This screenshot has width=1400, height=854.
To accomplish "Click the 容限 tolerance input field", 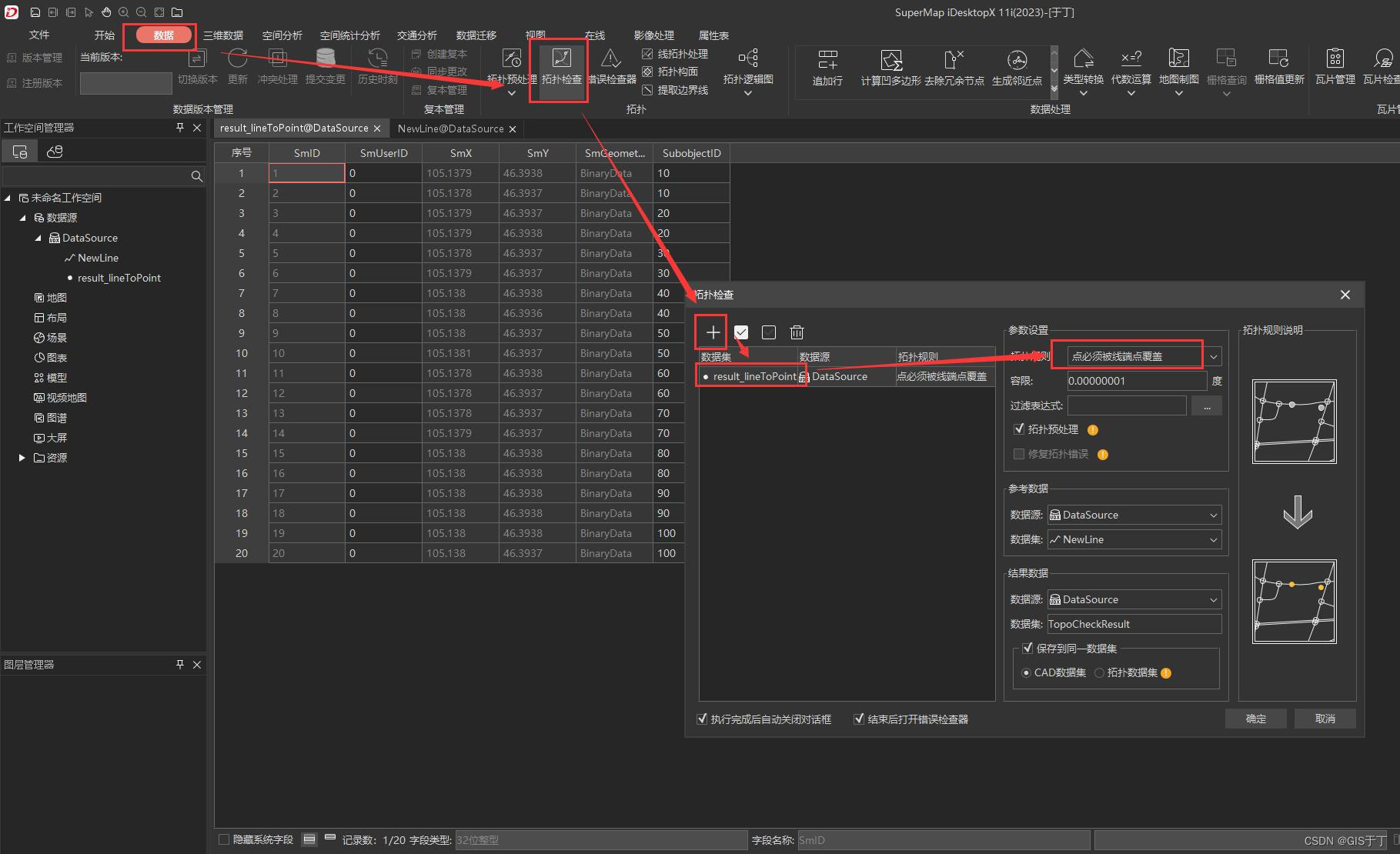I will [1137, 381].
